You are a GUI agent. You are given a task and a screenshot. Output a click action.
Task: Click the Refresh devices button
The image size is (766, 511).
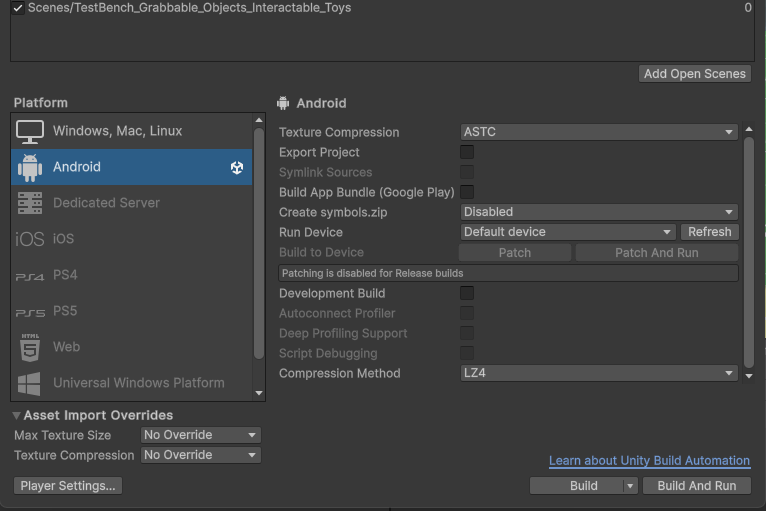click(709, 232)
